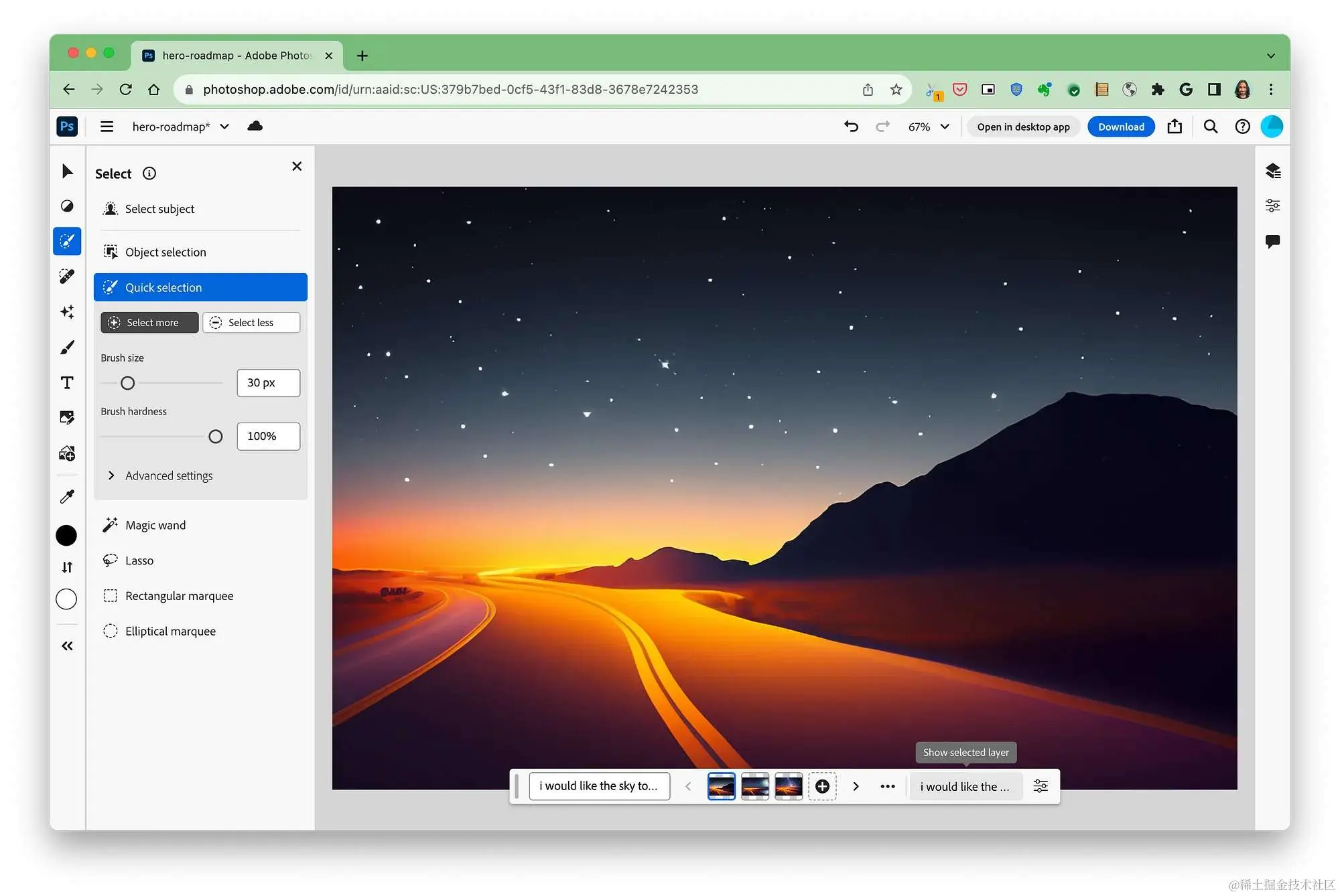Click the healing brush tool icon
The image size is (1340, 896).
coord(67,276)
